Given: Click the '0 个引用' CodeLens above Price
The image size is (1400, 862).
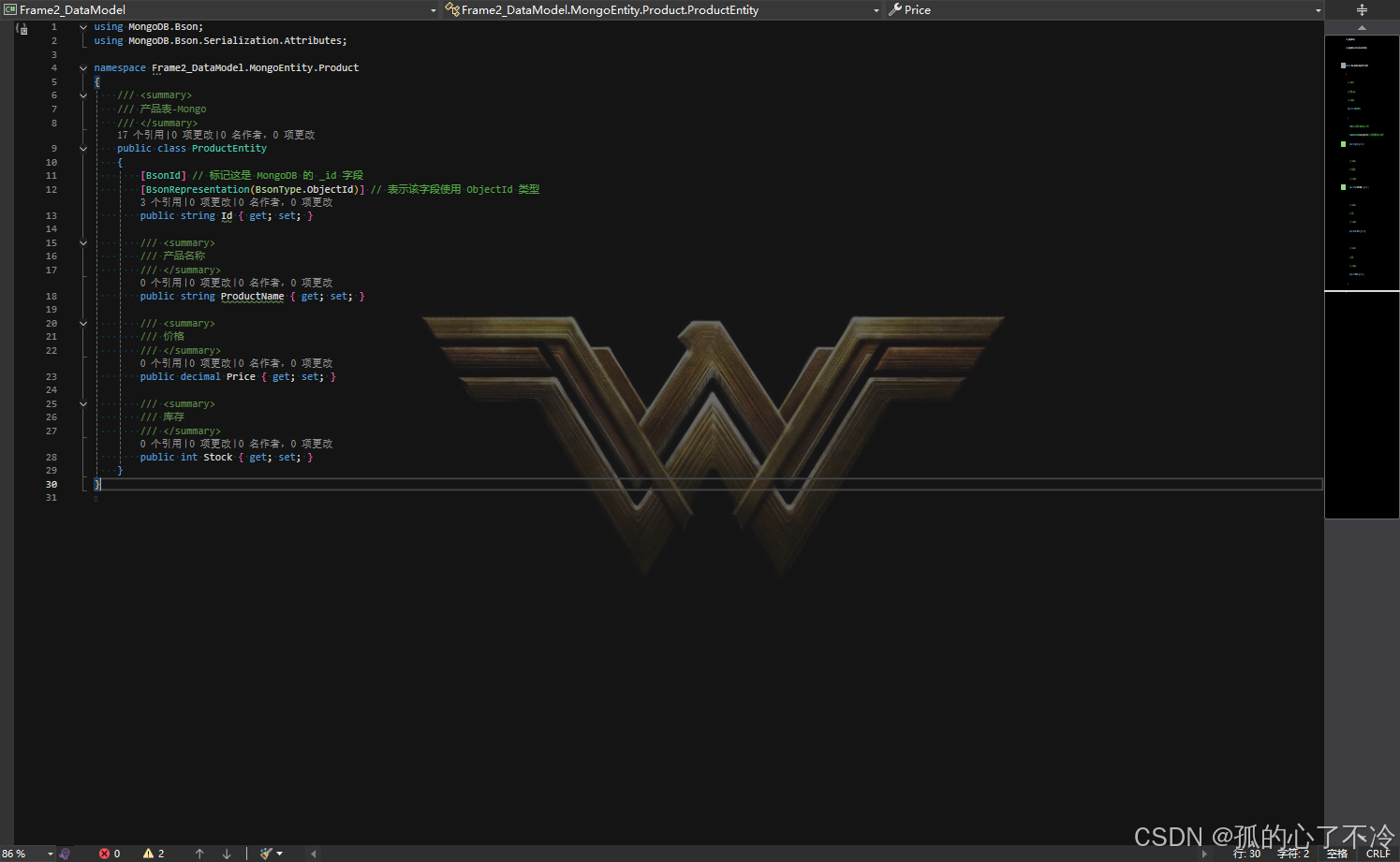Looking at the screenshot, I should [161, 363].
